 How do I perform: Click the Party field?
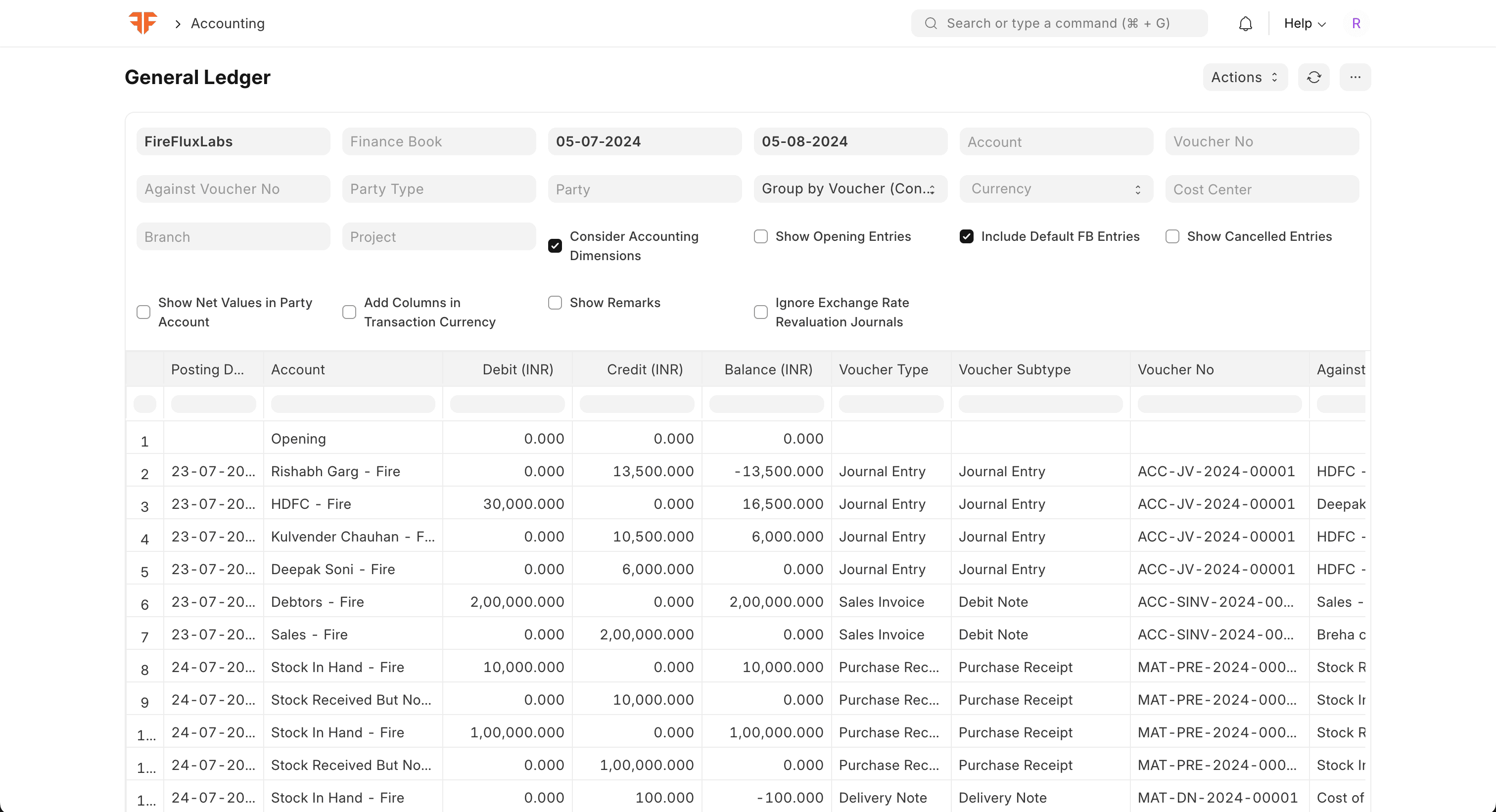coord(645,188)
